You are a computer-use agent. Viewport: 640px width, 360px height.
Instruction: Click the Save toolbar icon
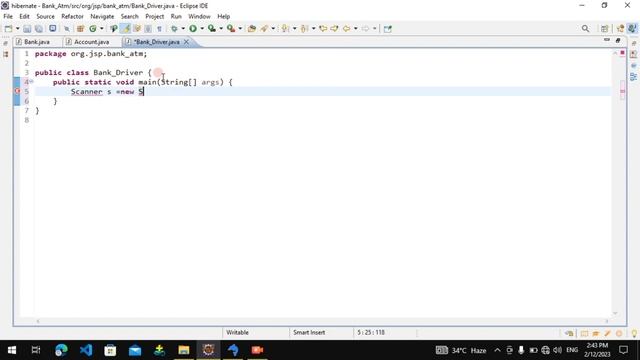coord(27,29)
